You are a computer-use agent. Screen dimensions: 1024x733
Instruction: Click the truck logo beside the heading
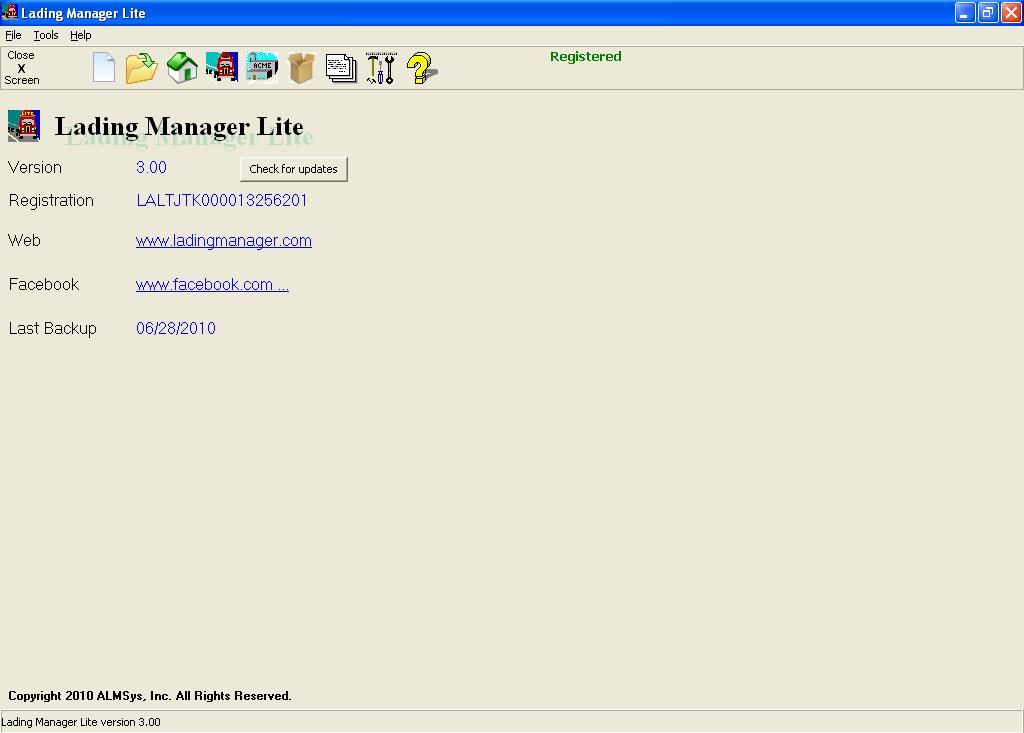coord(24,126)
